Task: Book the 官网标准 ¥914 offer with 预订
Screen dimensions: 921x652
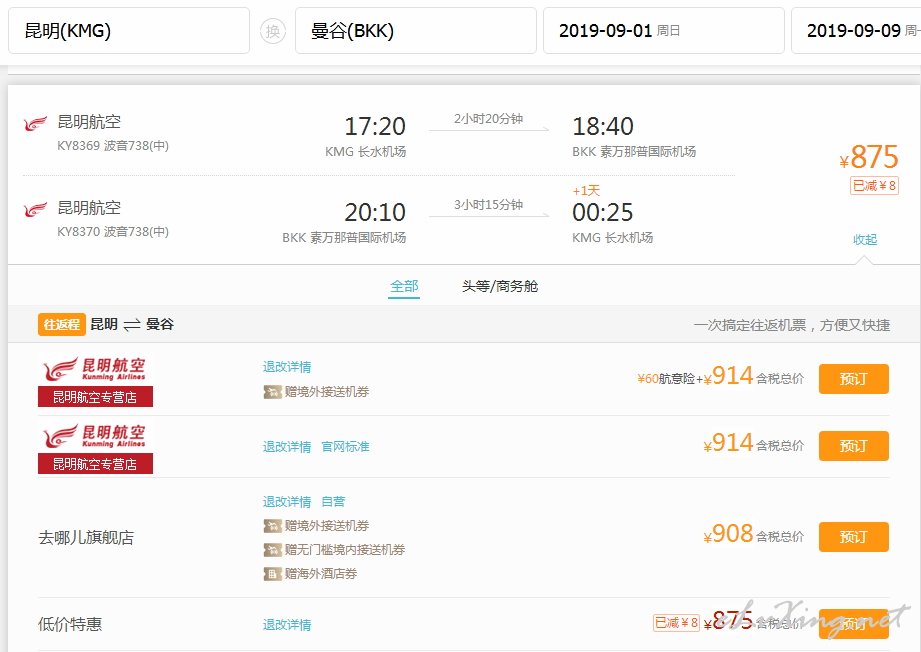Action: [853, 446]
